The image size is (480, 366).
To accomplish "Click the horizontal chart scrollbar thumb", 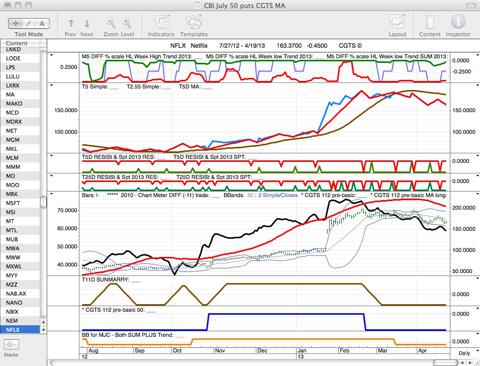I will (445, 363).
